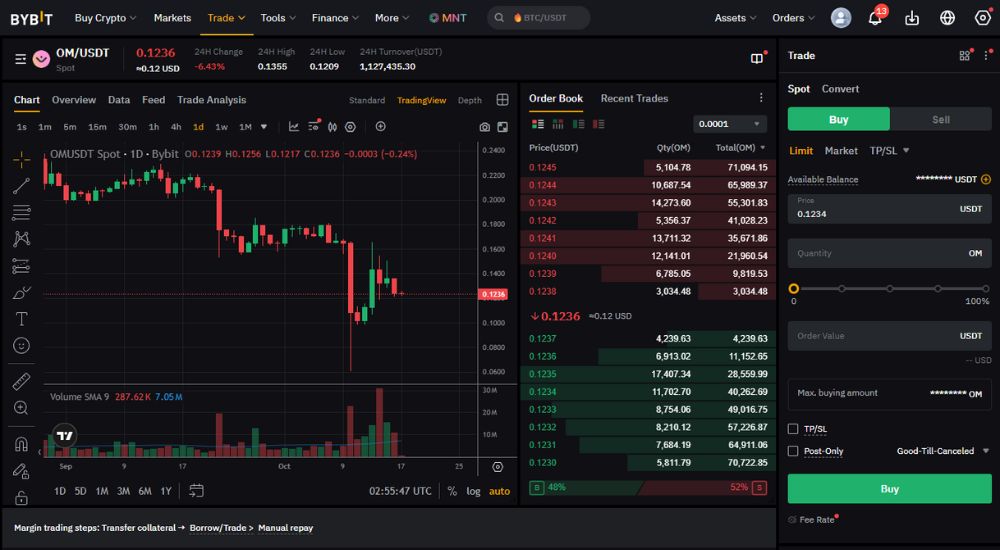1000x550 pixels.
Task: Open the forecasting and measurement tool
Action: (21, 265)
